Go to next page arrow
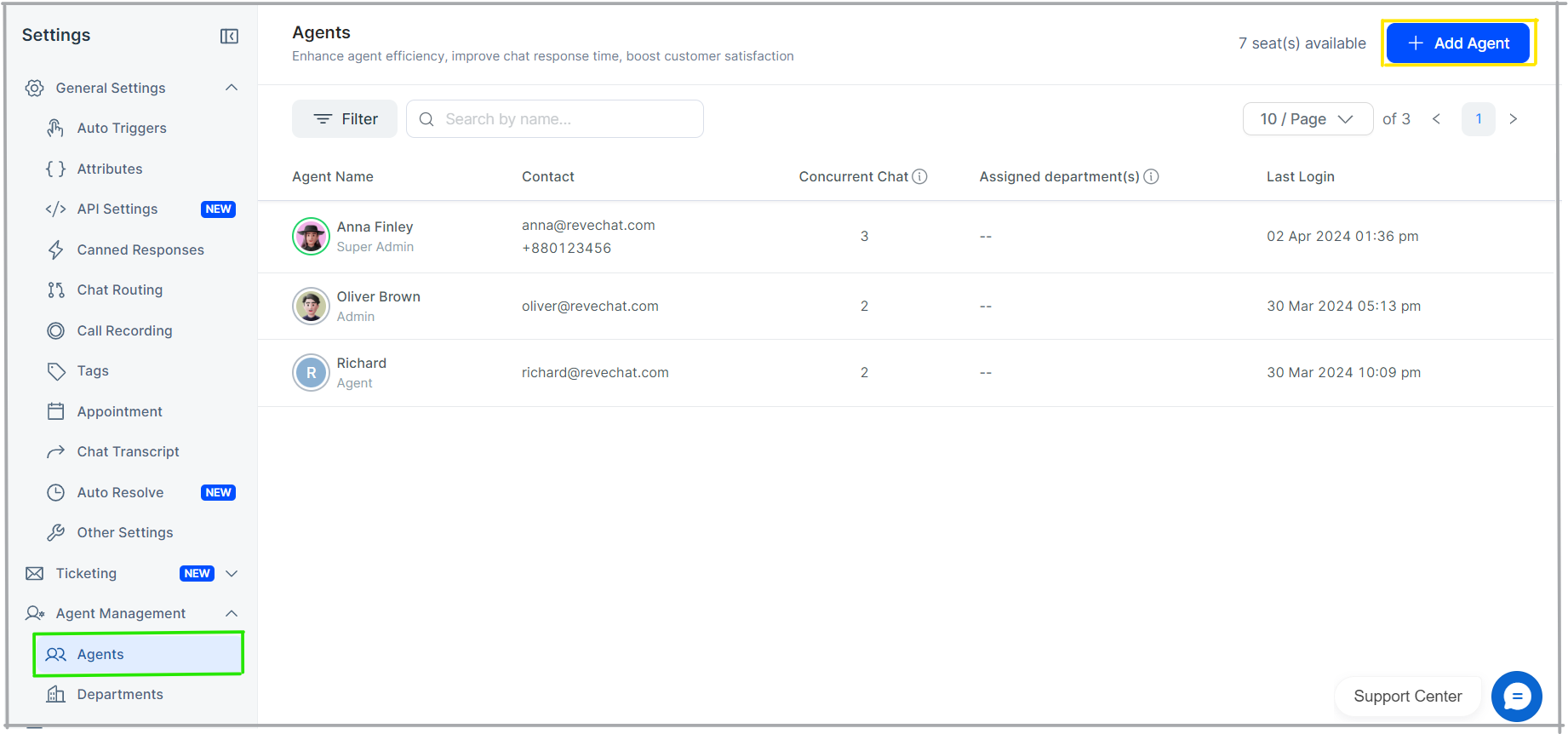 (1513, 119)
